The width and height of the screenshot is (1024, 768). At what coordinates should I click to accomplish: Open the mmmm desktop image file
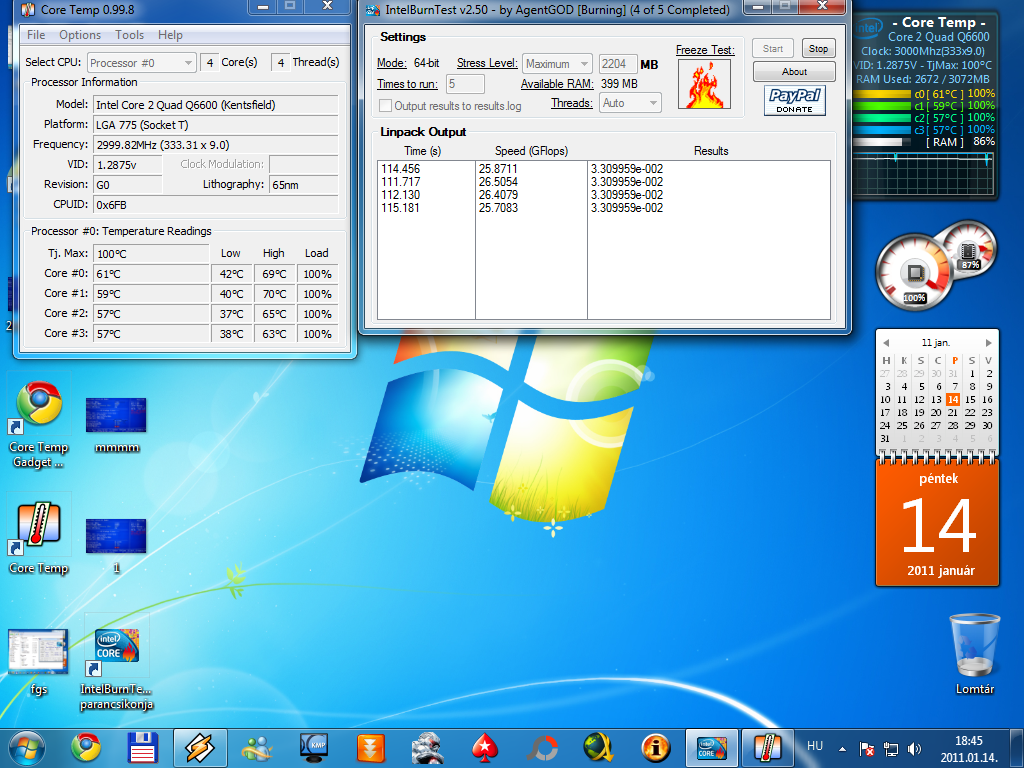click(116, 415)
